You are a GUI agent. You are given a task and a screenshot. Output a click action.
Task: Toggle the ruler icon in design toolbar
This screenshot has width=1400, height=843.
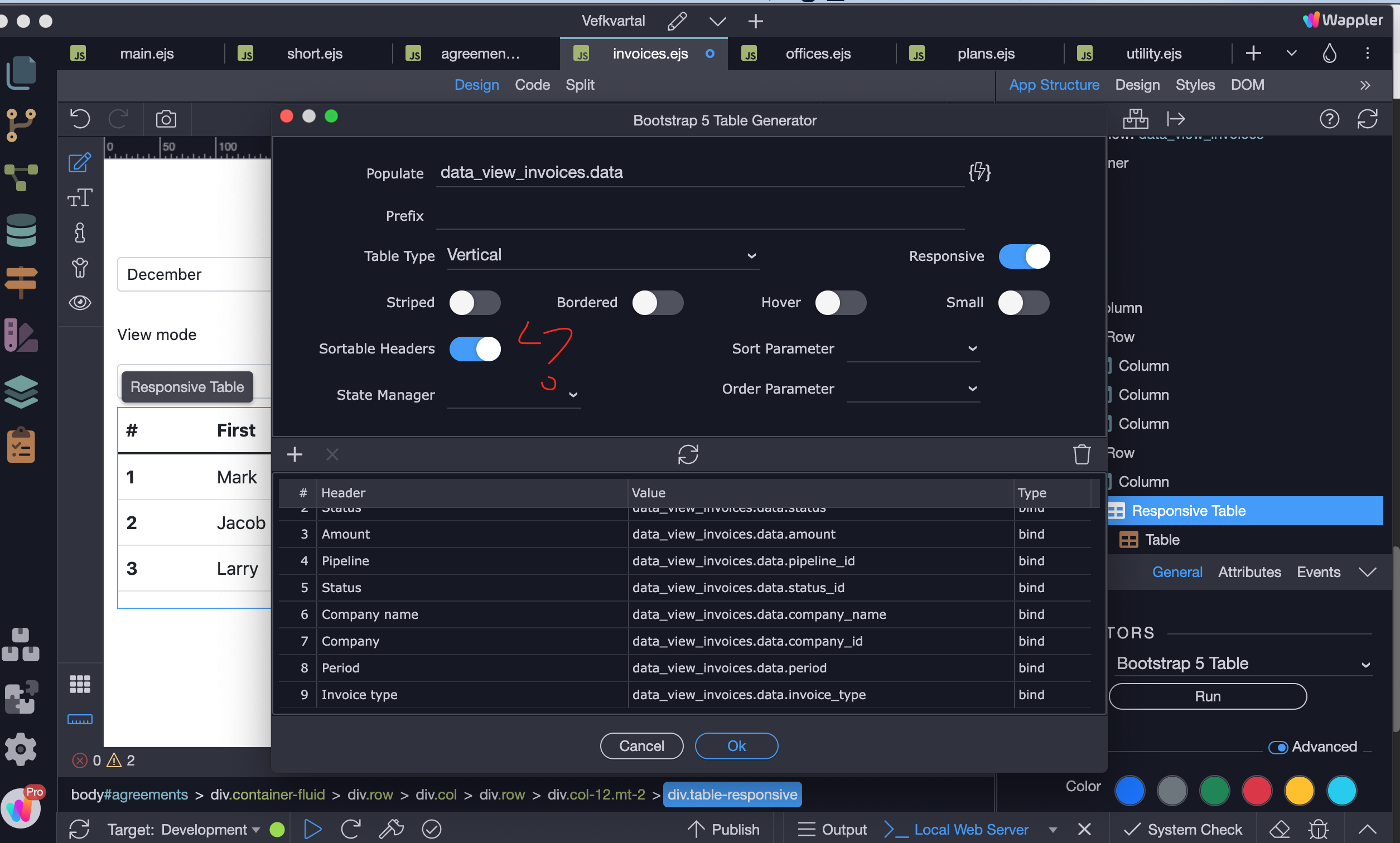pyautogui.click(x=80, y=719)
